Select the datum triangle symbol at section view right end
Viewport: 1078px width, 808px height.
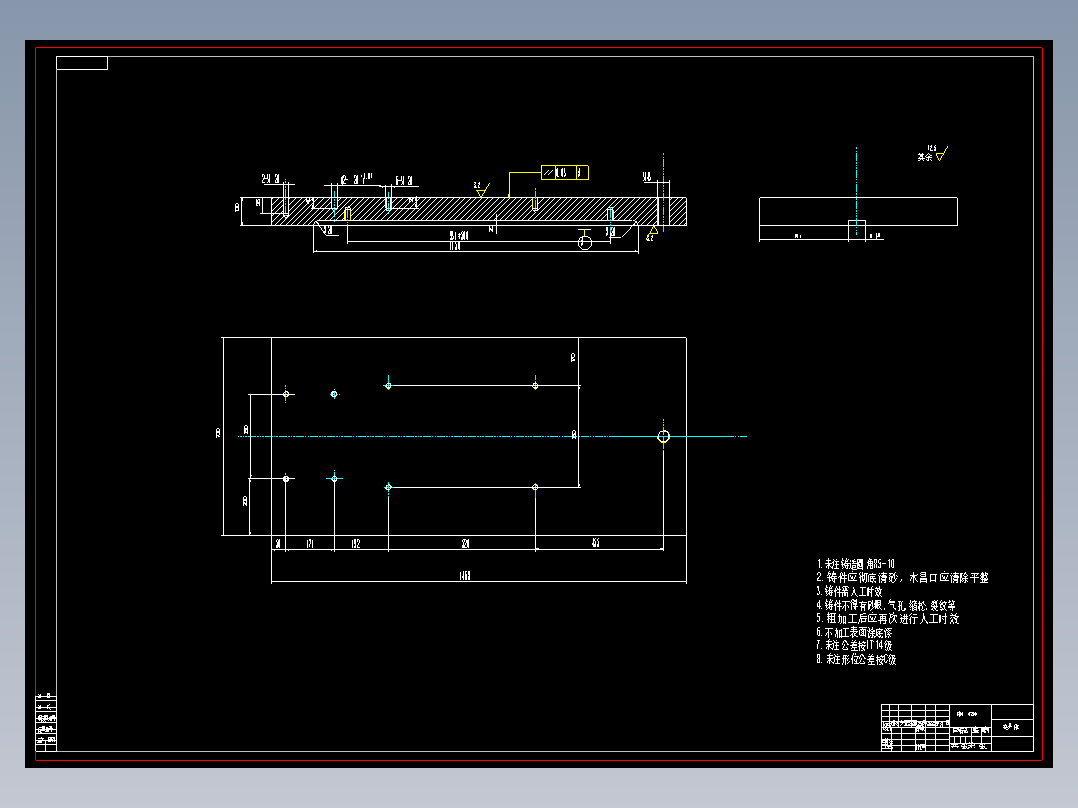(653, 229)
